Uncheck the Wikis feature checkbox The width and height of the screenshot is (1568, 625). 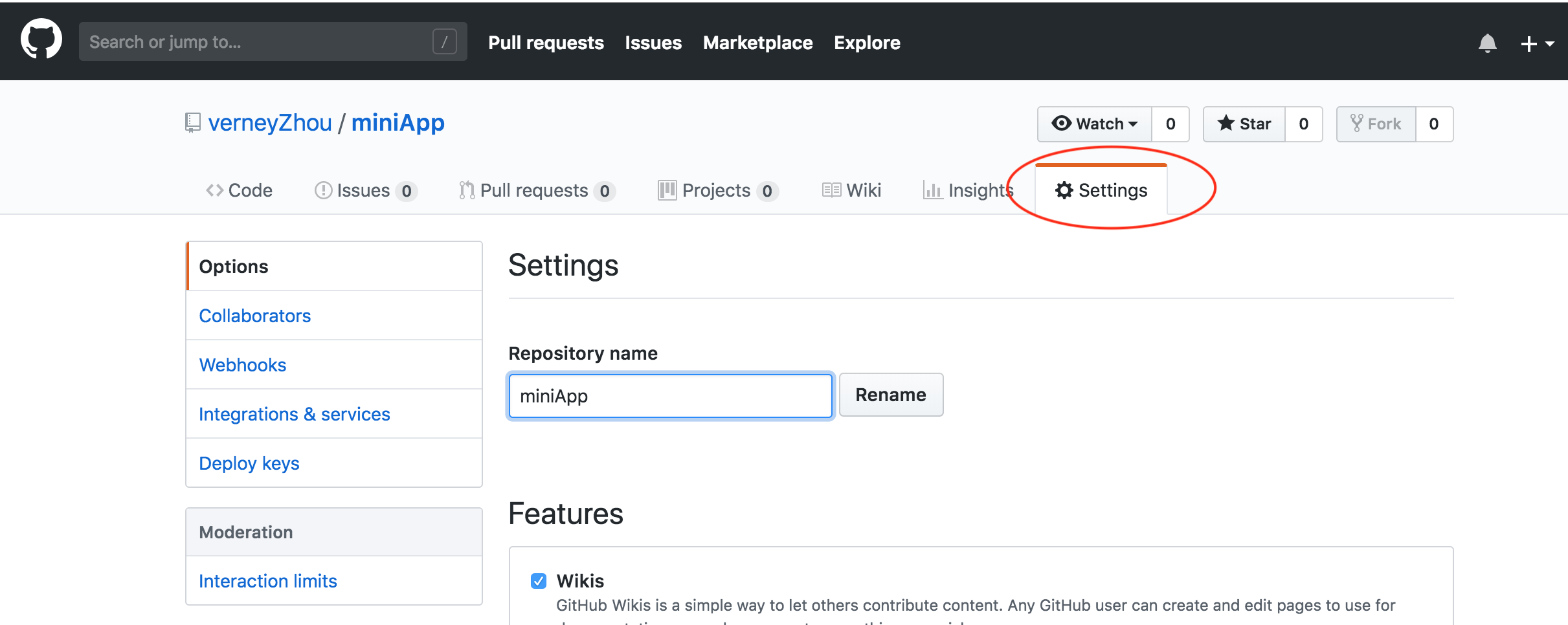pos(539,581)
